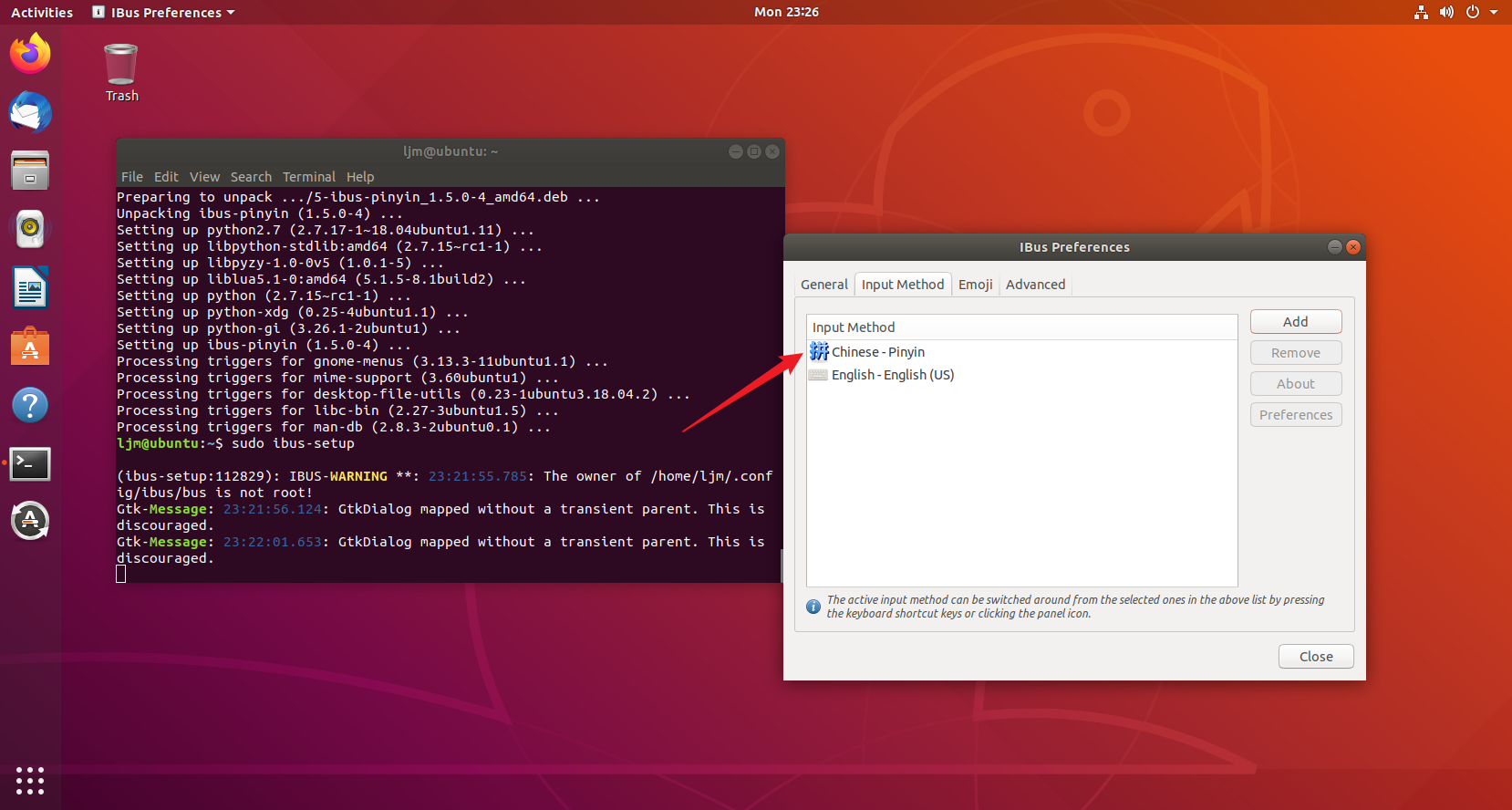Click the Remove button

point(1296,353)
